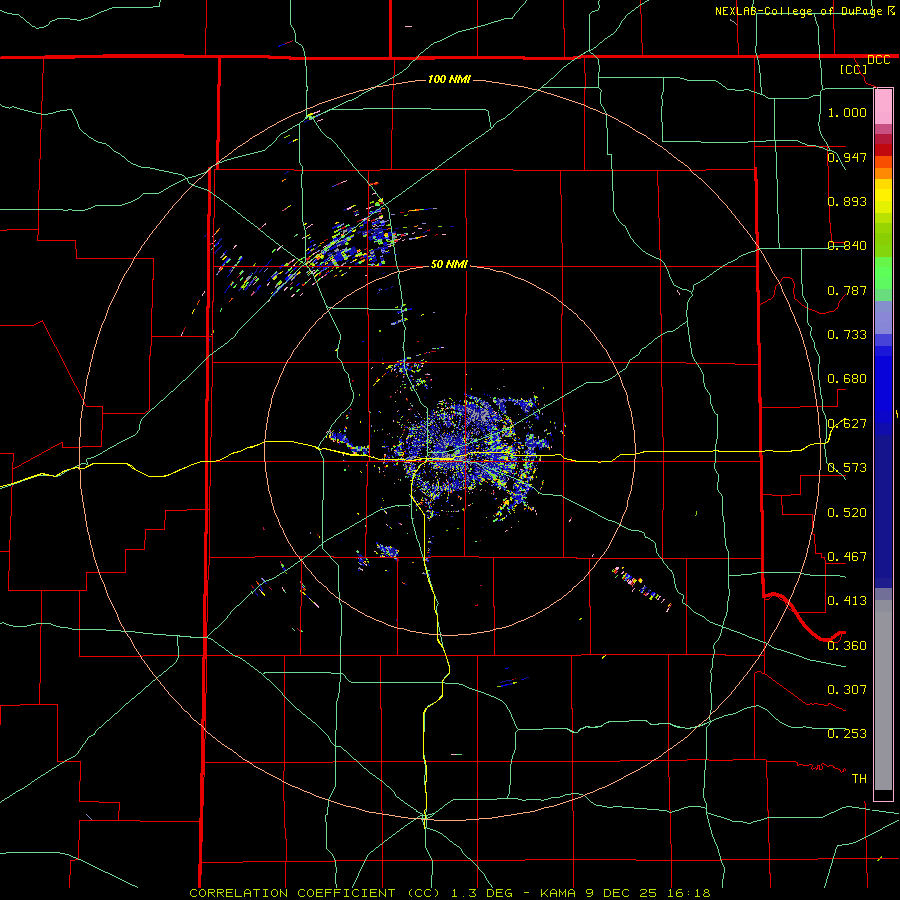Click the 0.627 legend value
This screenshot has width=900, height=900.
pos(847,424)
